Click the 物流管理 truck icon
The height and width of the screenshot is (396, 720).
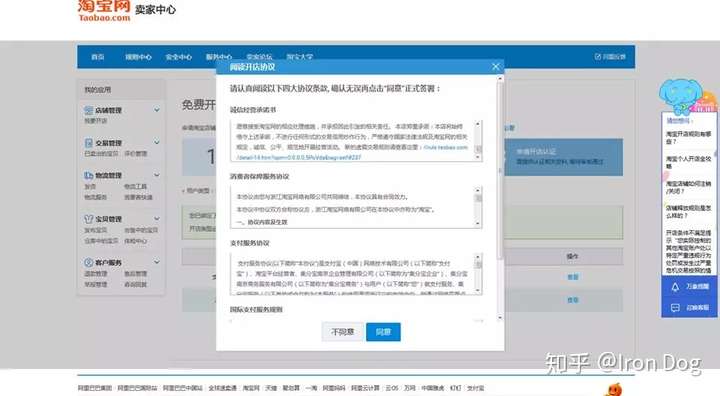[x=89, y=175]
